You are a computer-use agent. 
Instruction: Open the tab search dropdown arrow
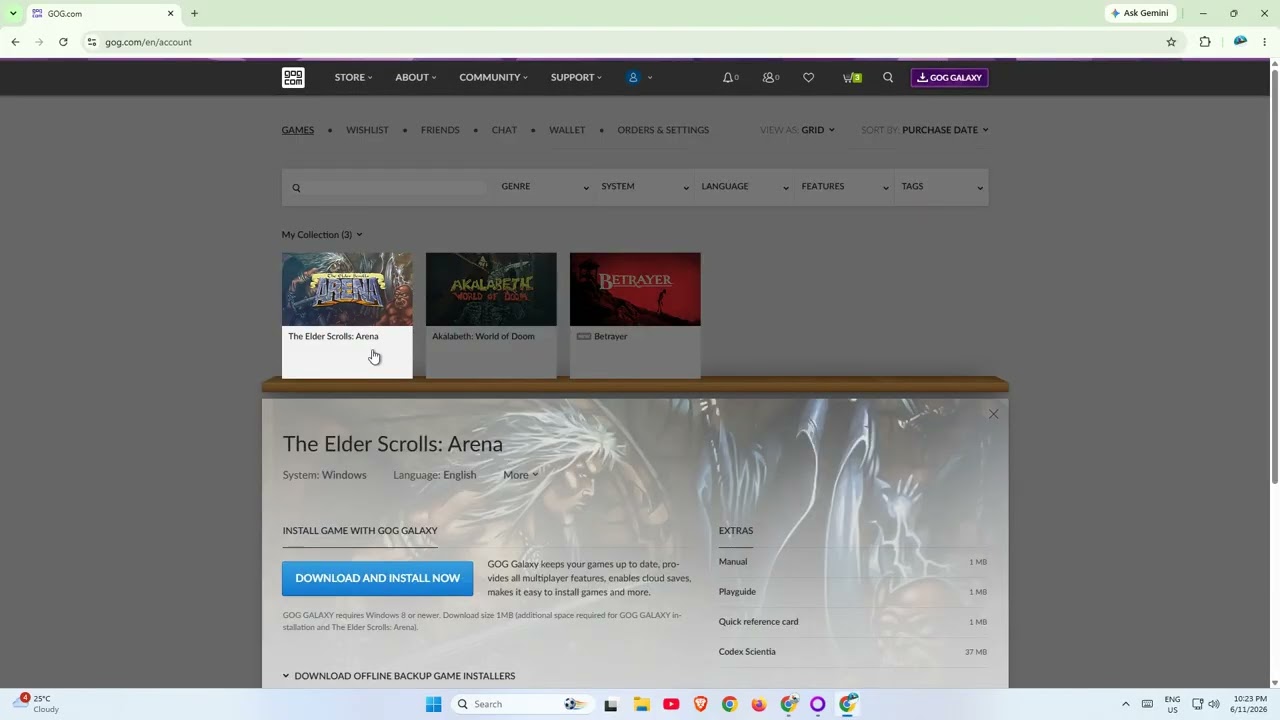[x=12, y=13]
